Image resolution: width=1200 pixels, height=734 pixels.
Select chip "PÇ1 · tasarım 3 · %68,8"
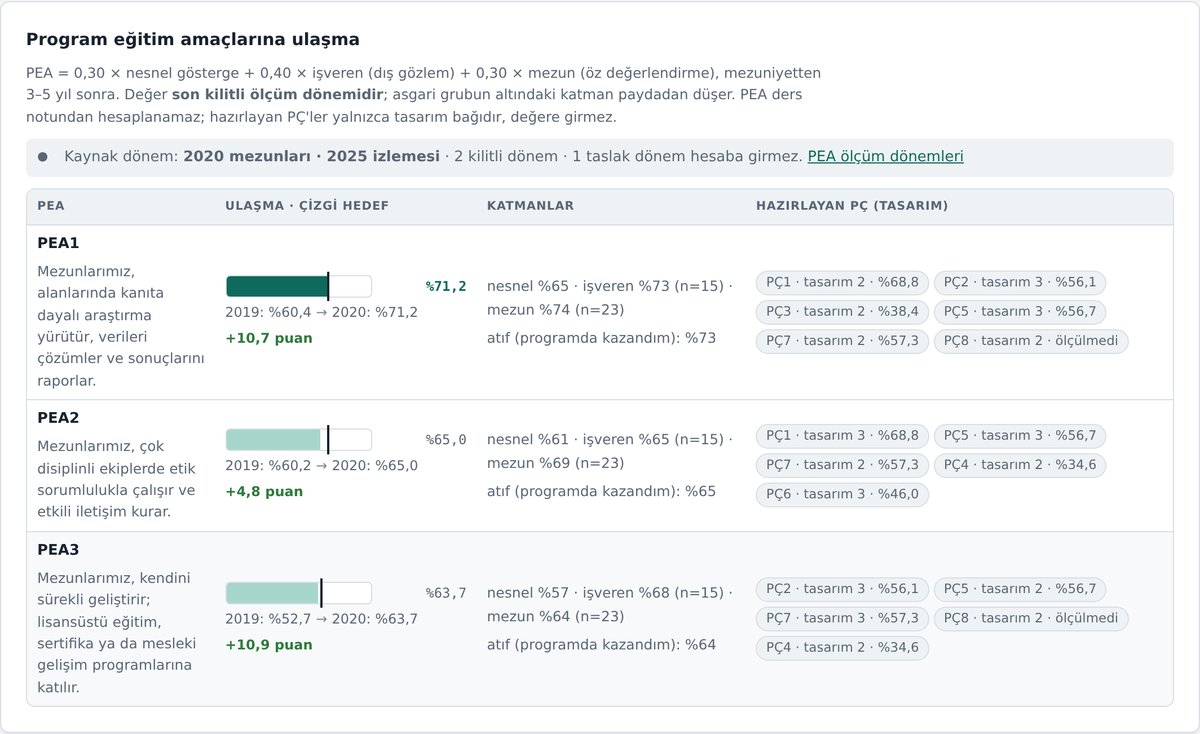pyautogui.click(x=842, y=436)
